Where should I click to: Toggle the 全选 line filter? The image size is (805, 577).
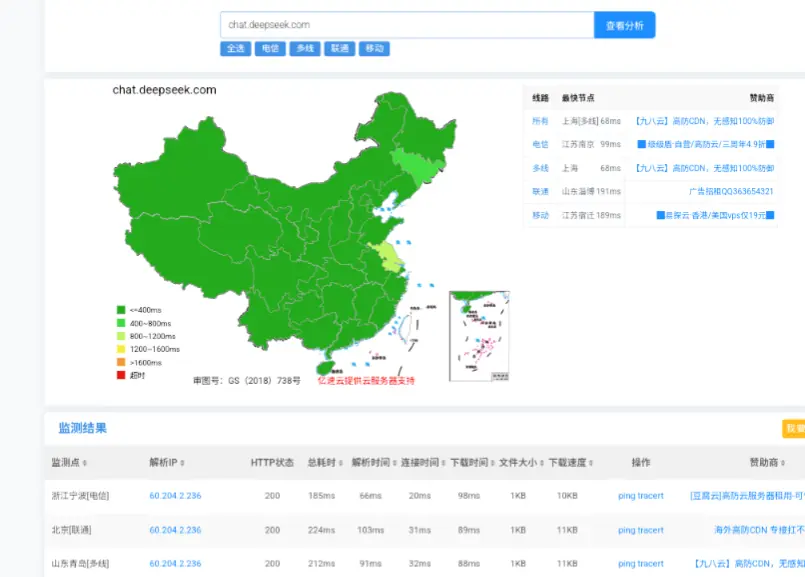coord(236,48)
